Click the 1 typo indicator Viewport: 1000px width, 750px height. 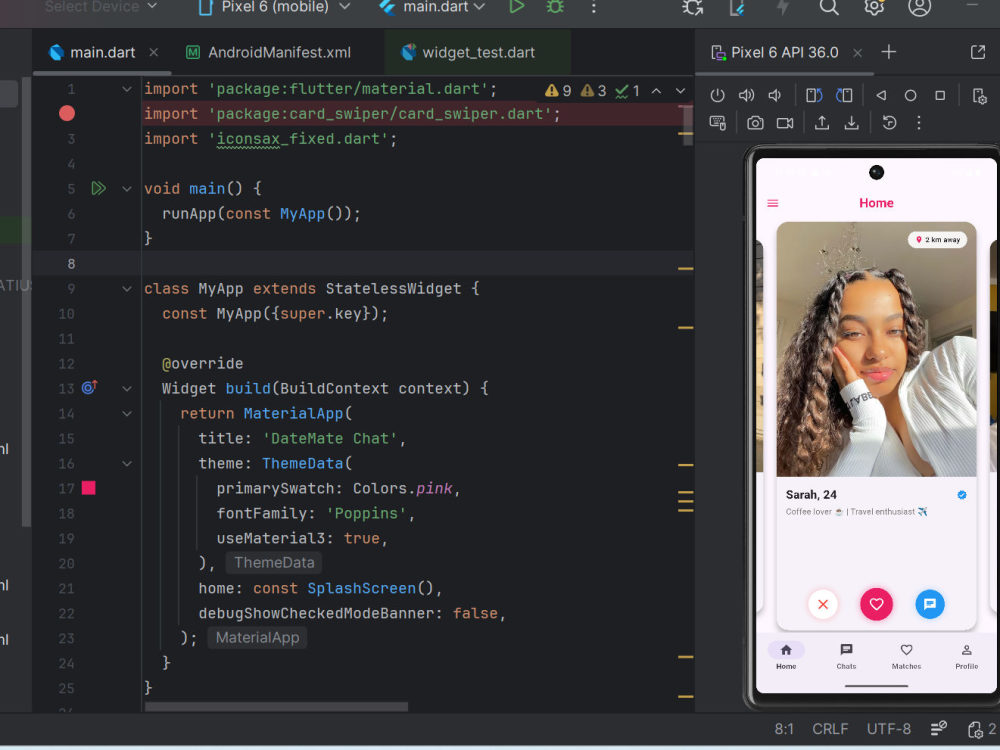tap(628, 91)
